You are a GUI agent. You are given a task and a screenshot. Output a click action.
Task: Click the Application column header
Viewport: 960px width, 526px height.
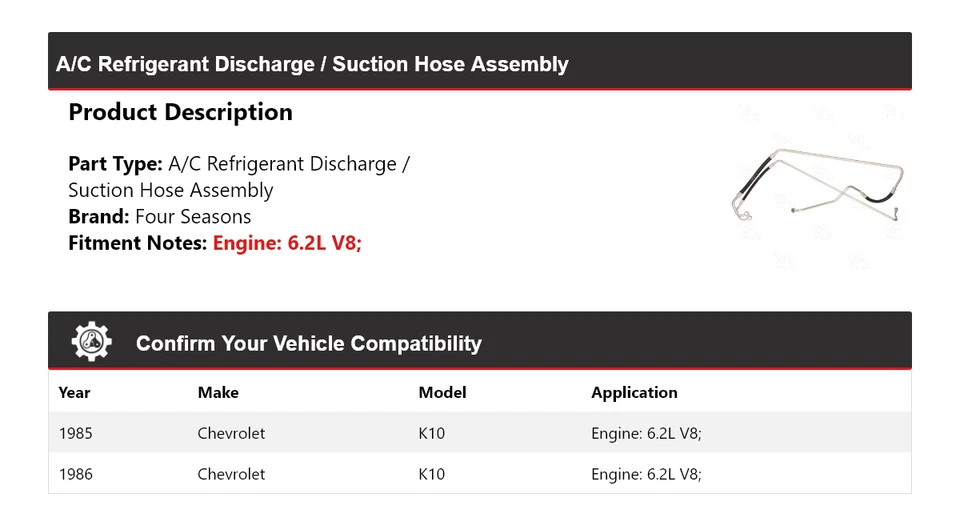[x=634, y=393]
